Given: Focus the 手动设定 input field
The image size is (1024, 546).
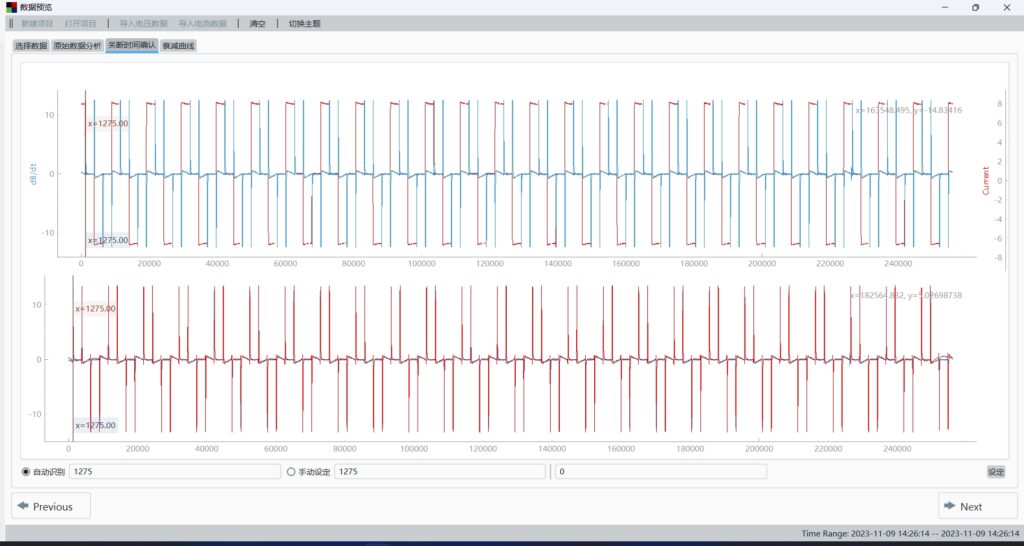Looking at the screenshot, I should 440,472.
